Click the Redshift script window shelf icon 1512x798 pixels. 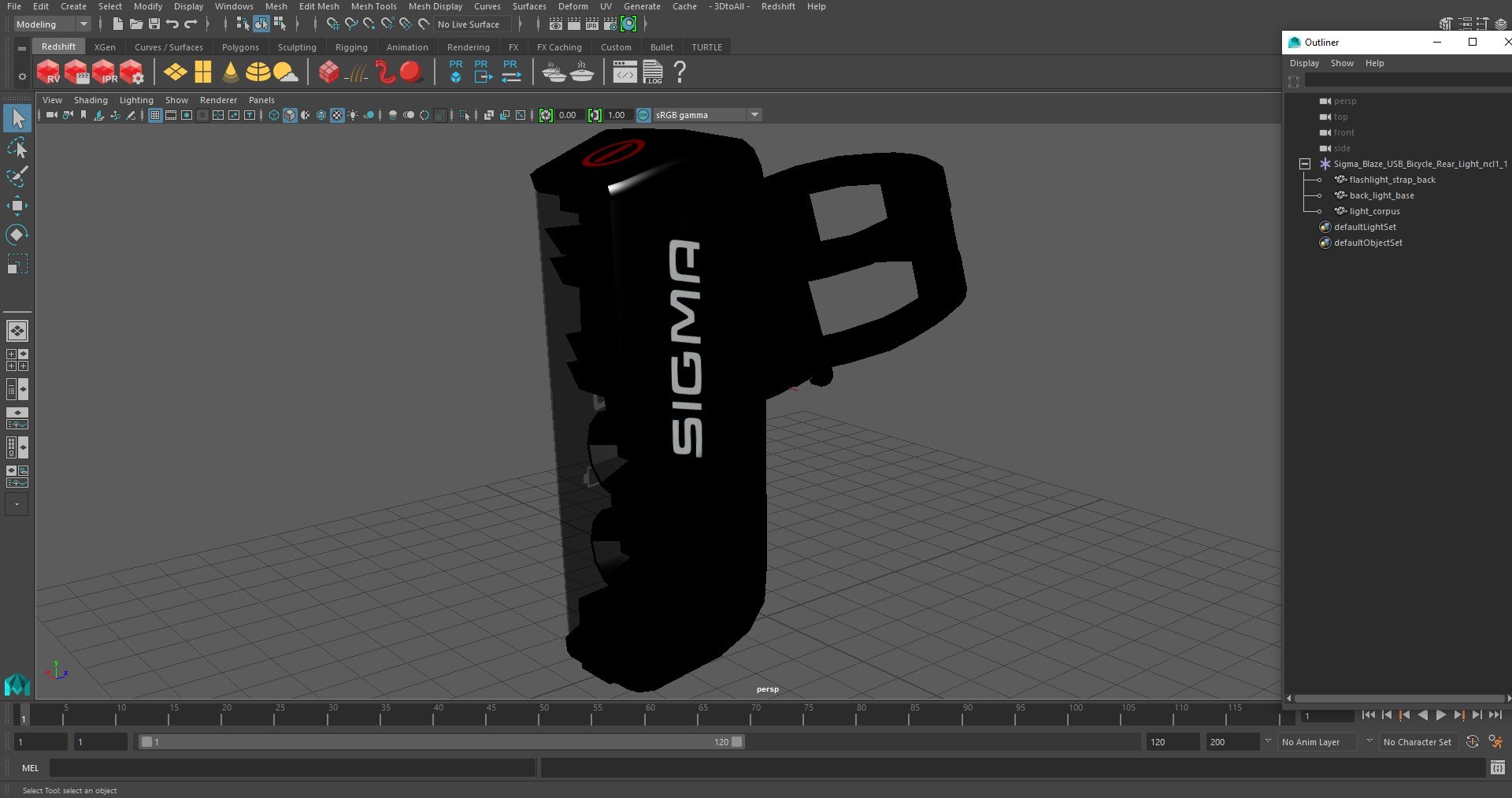click(x=624, y=72)
